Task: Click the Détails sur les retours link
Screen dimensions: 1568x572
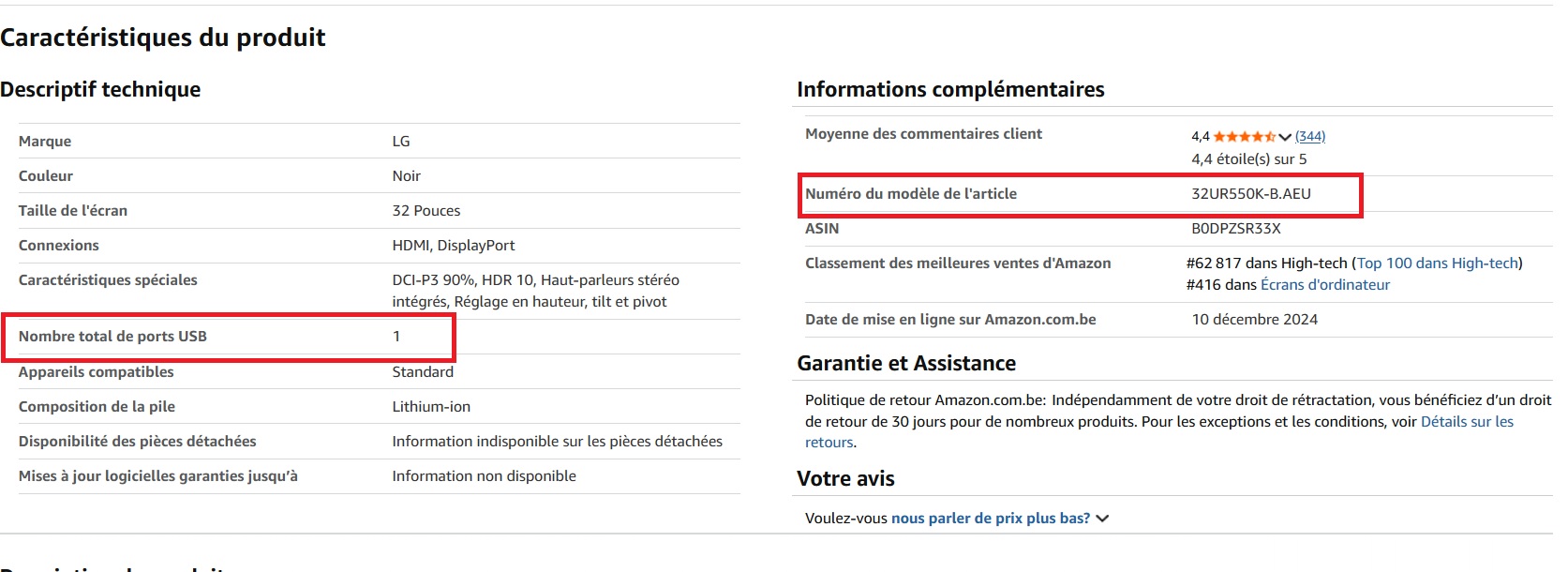Action: [x=1468, y=421]
